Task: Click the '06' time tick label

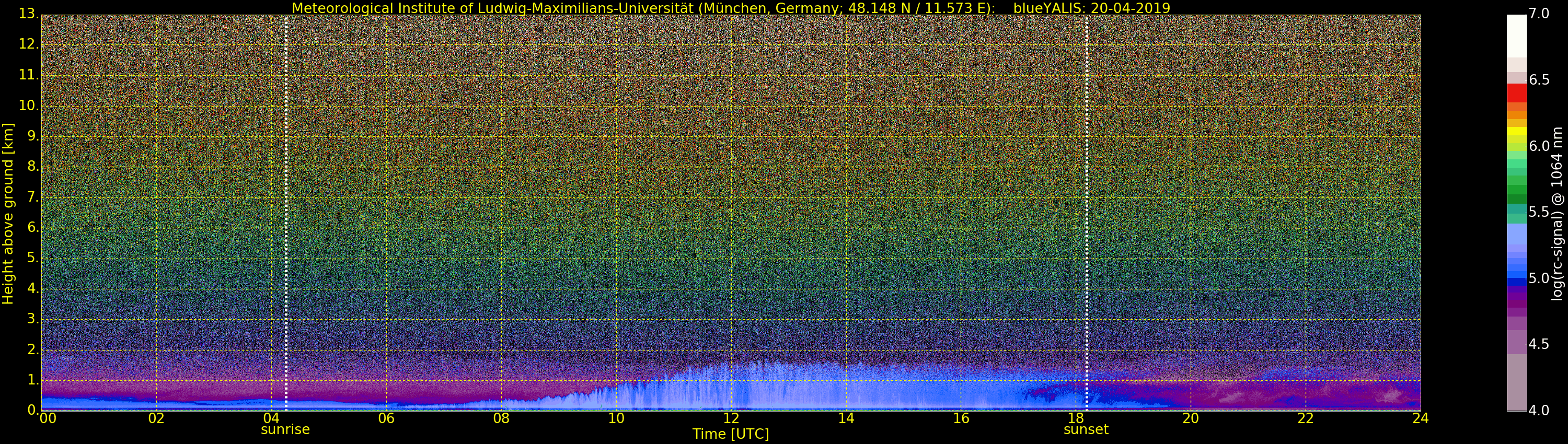Action: pyautogui.click(x=387, y=418)
